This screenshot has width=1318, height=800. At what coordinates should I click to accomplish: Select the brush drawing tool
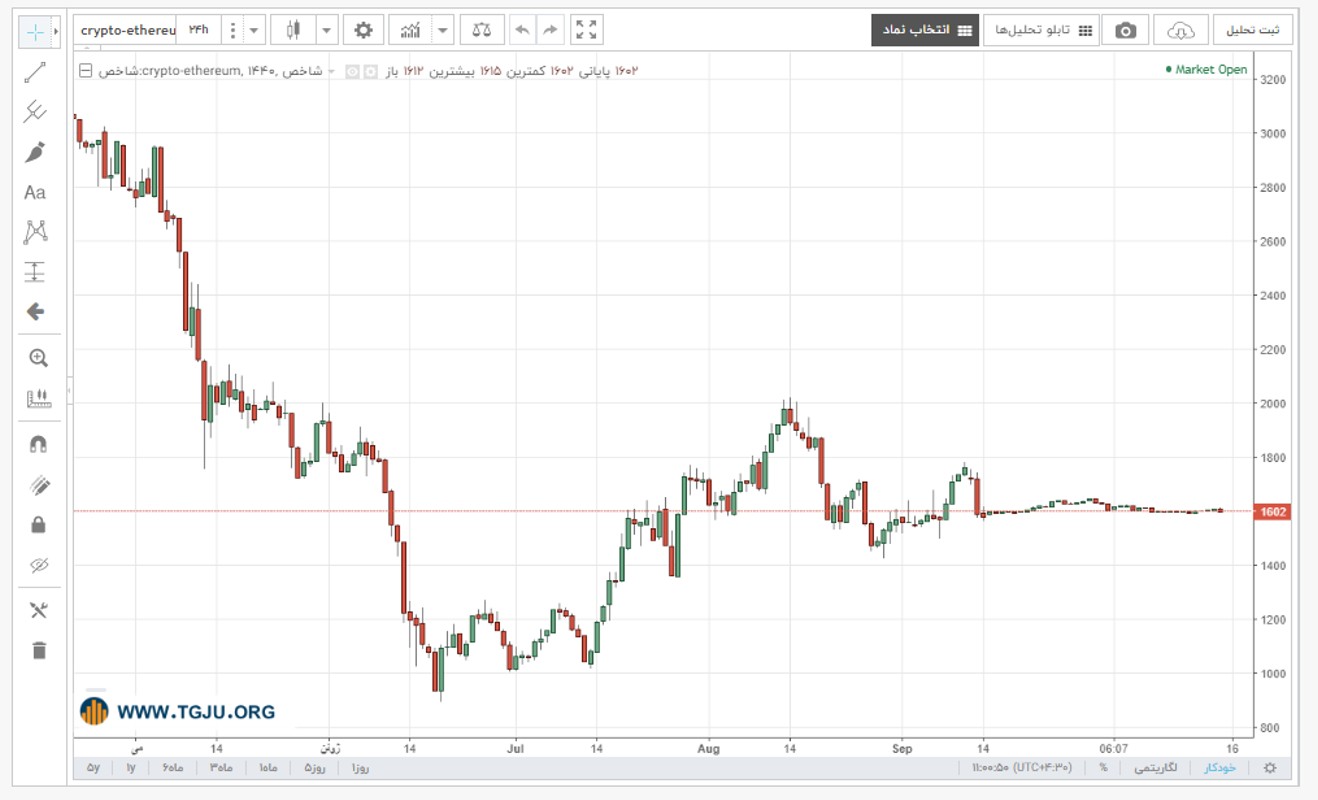pos(36,152)
